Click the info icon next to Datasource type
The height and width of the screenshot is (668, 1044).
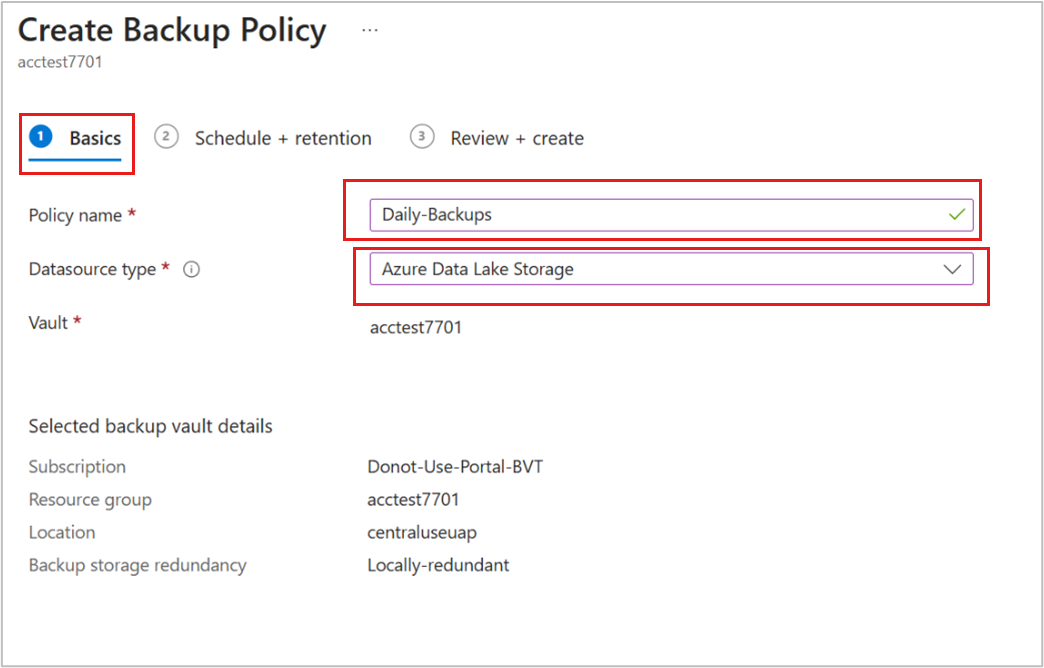click(x=192, y=269)
